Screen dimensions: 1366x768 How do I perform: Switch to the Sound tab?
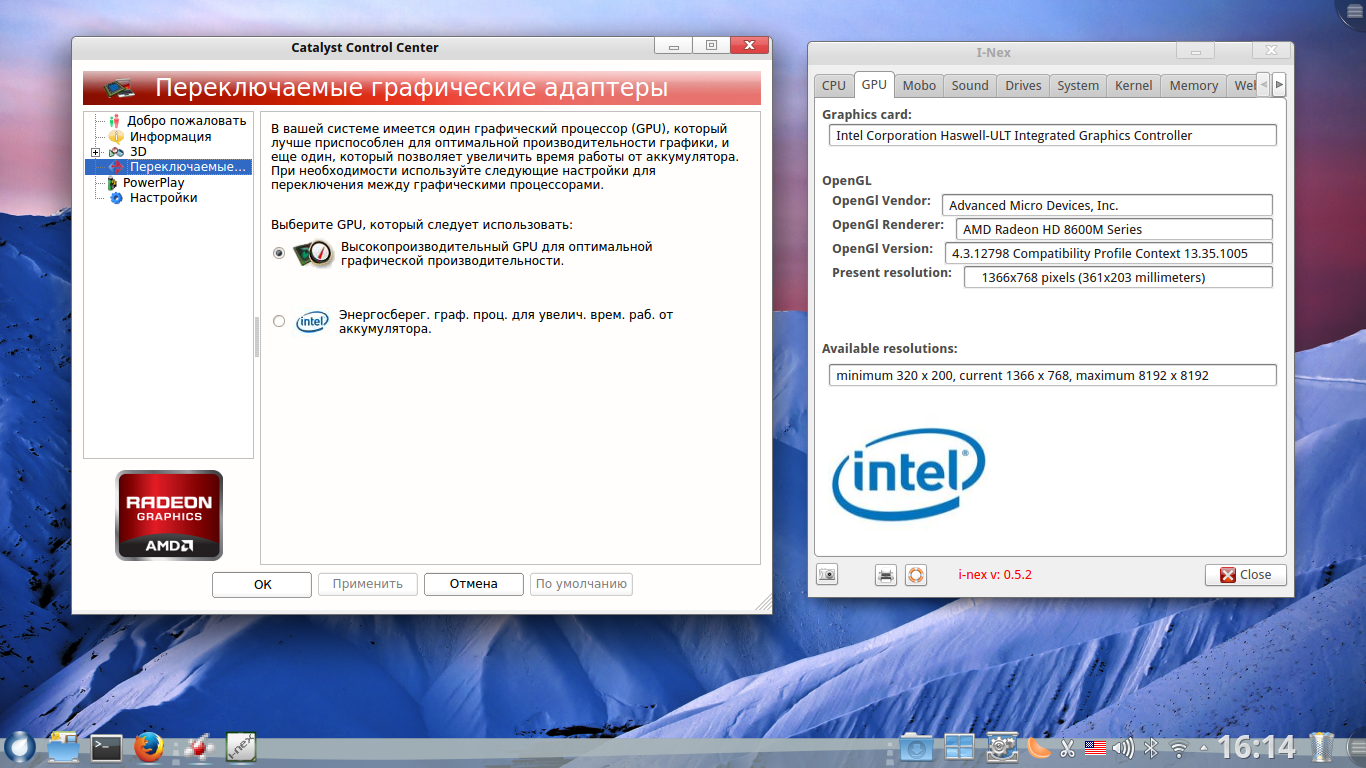coord(970,86)
